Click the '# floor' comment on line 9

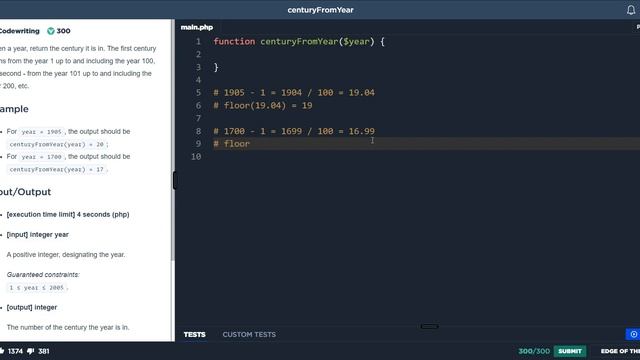coord(231,144)
